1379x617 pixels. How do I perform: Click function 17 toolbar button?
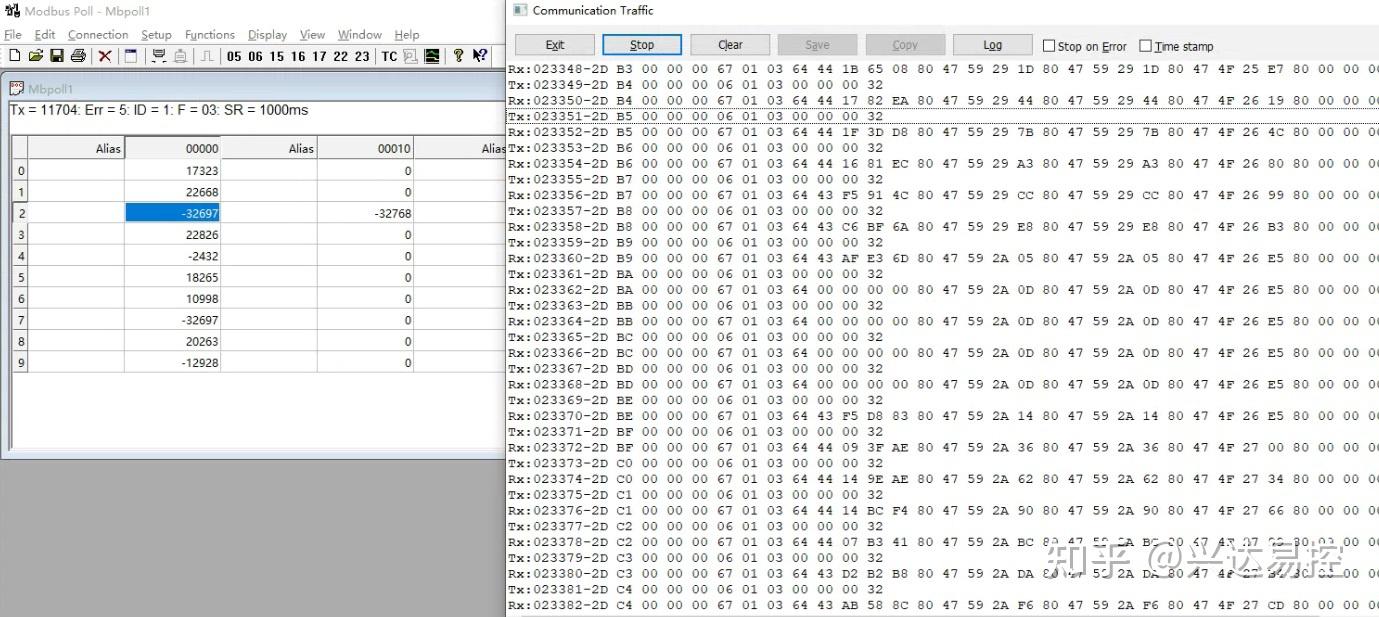(x=319, y=56)
